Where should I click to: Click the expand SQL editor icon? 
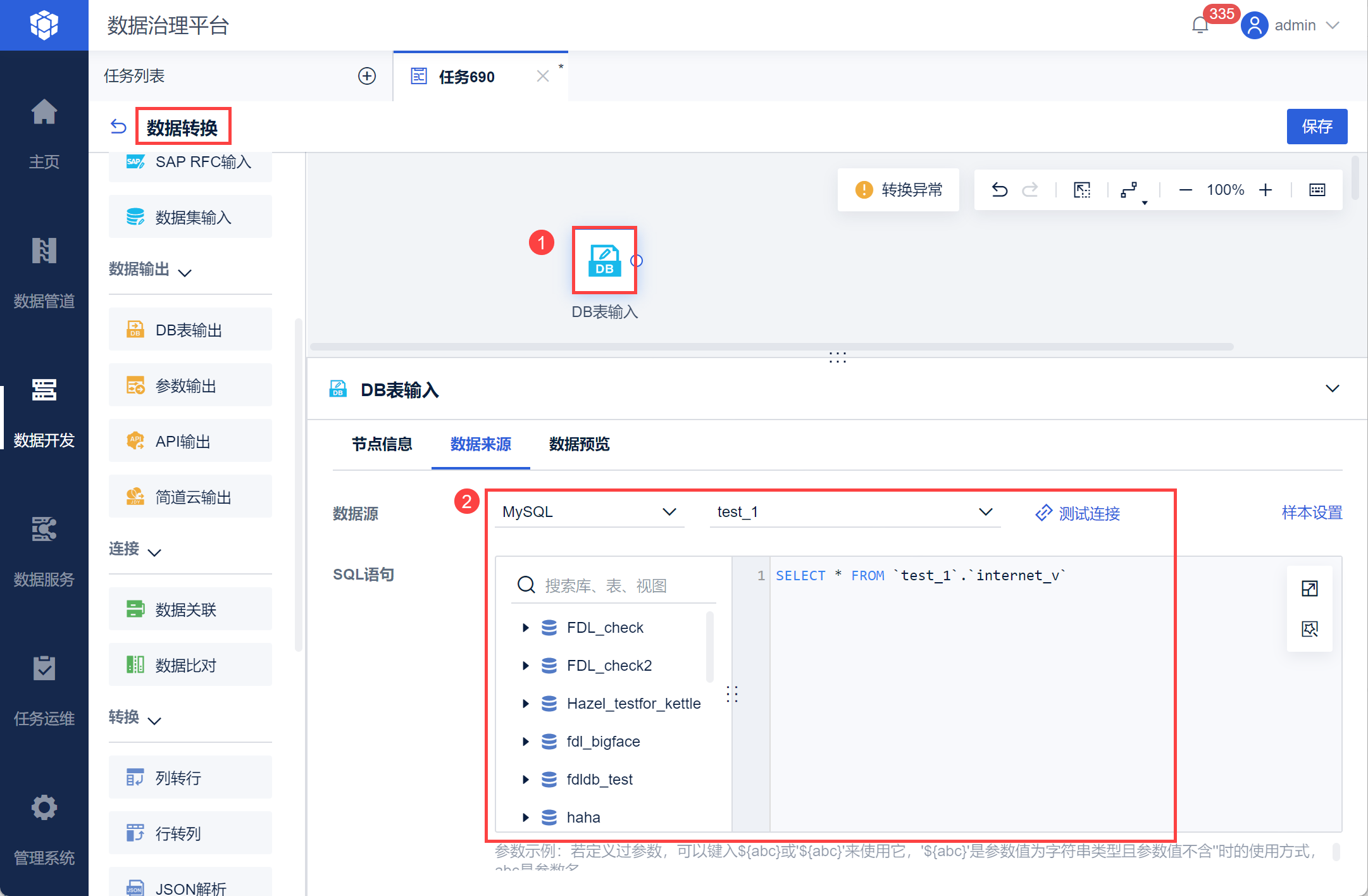tap(1309, 588)
